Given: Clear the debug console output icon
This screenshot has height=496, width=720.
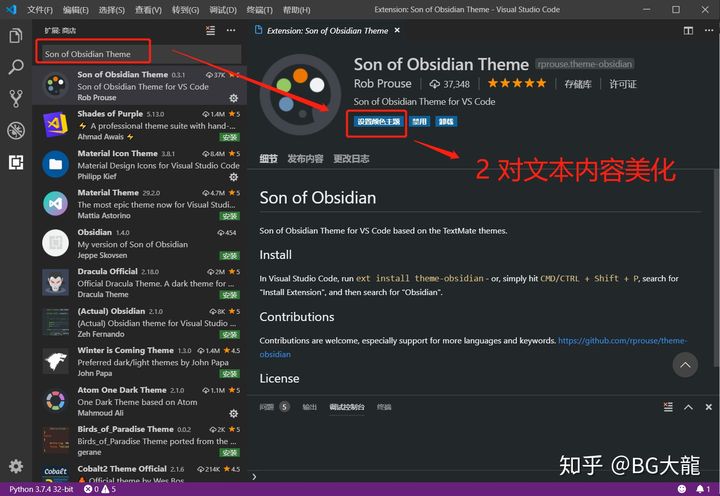Looking at the screenshot, I should (x=668, y=407).
